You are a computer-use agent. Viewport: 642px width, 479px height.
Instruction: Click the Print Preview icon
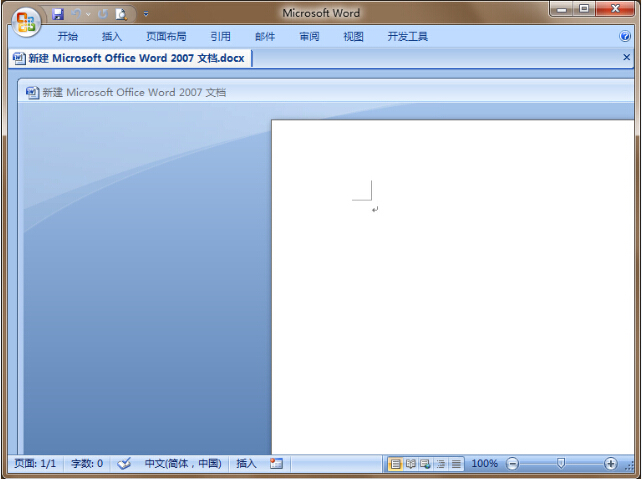click(x=121, y=14)
